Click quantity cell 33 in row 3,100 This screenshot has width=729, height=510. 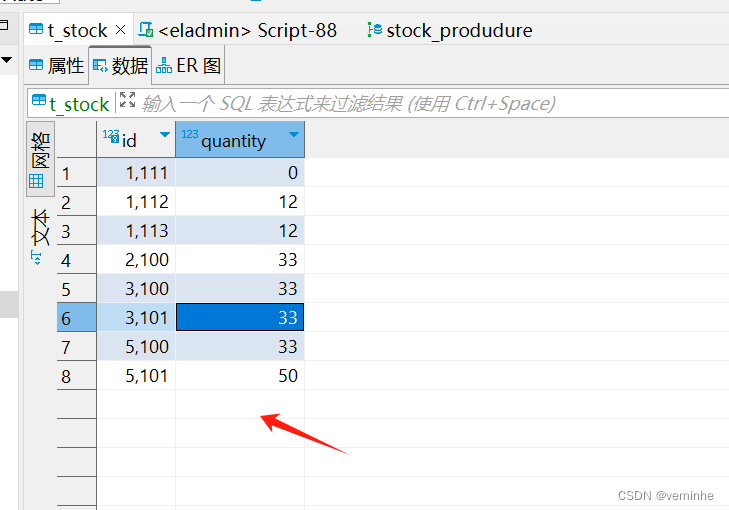(x=240, y=289)
